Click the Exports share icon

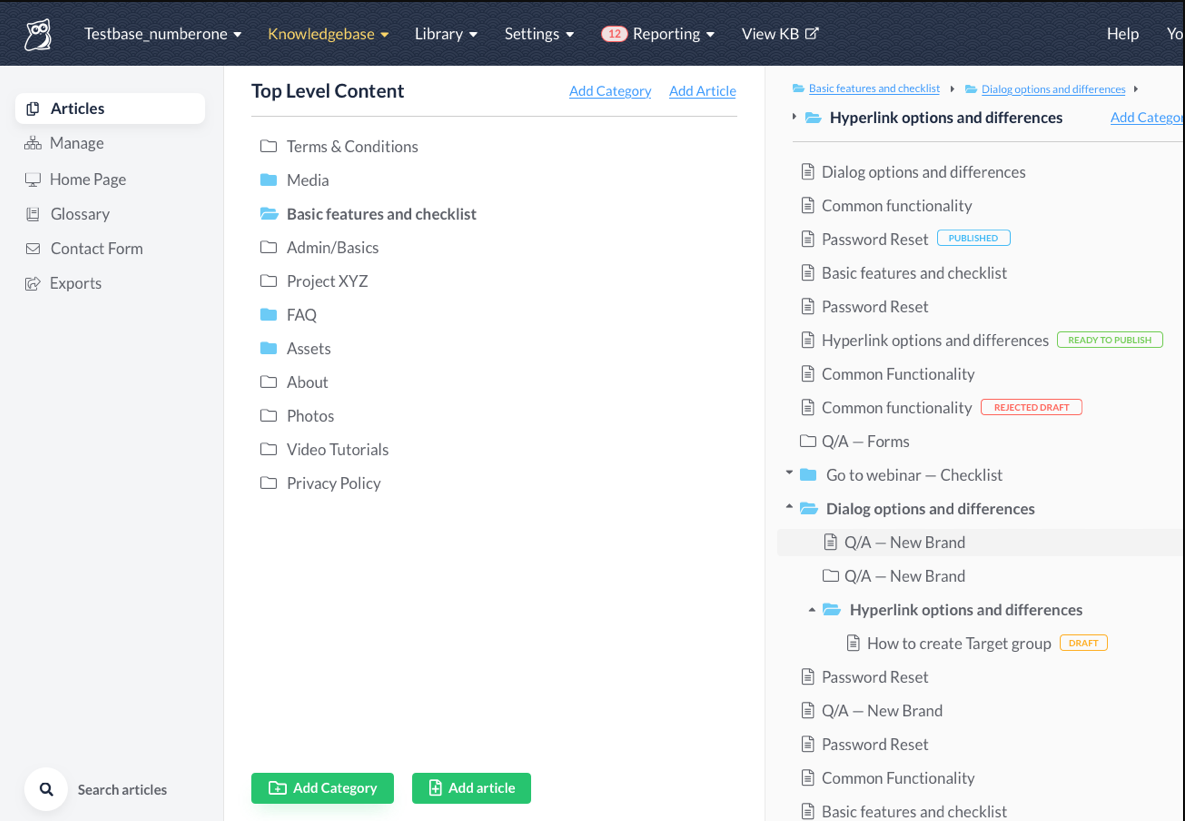click(x=32, y=283)
